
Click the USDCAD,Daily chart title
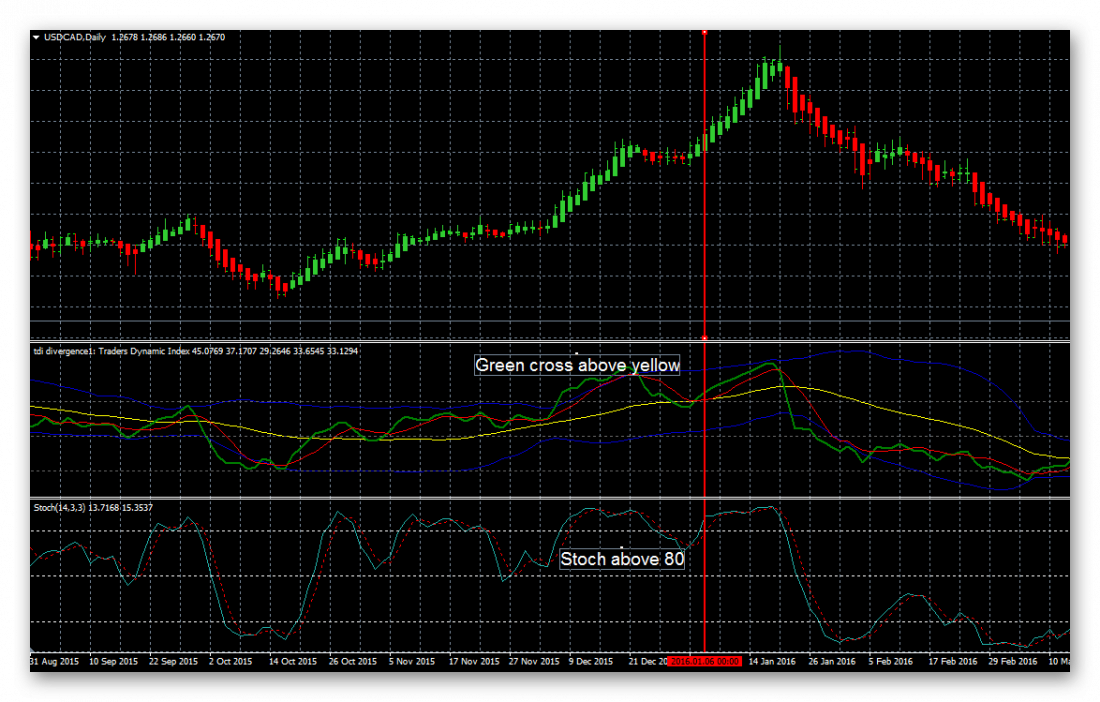[74, 37]
